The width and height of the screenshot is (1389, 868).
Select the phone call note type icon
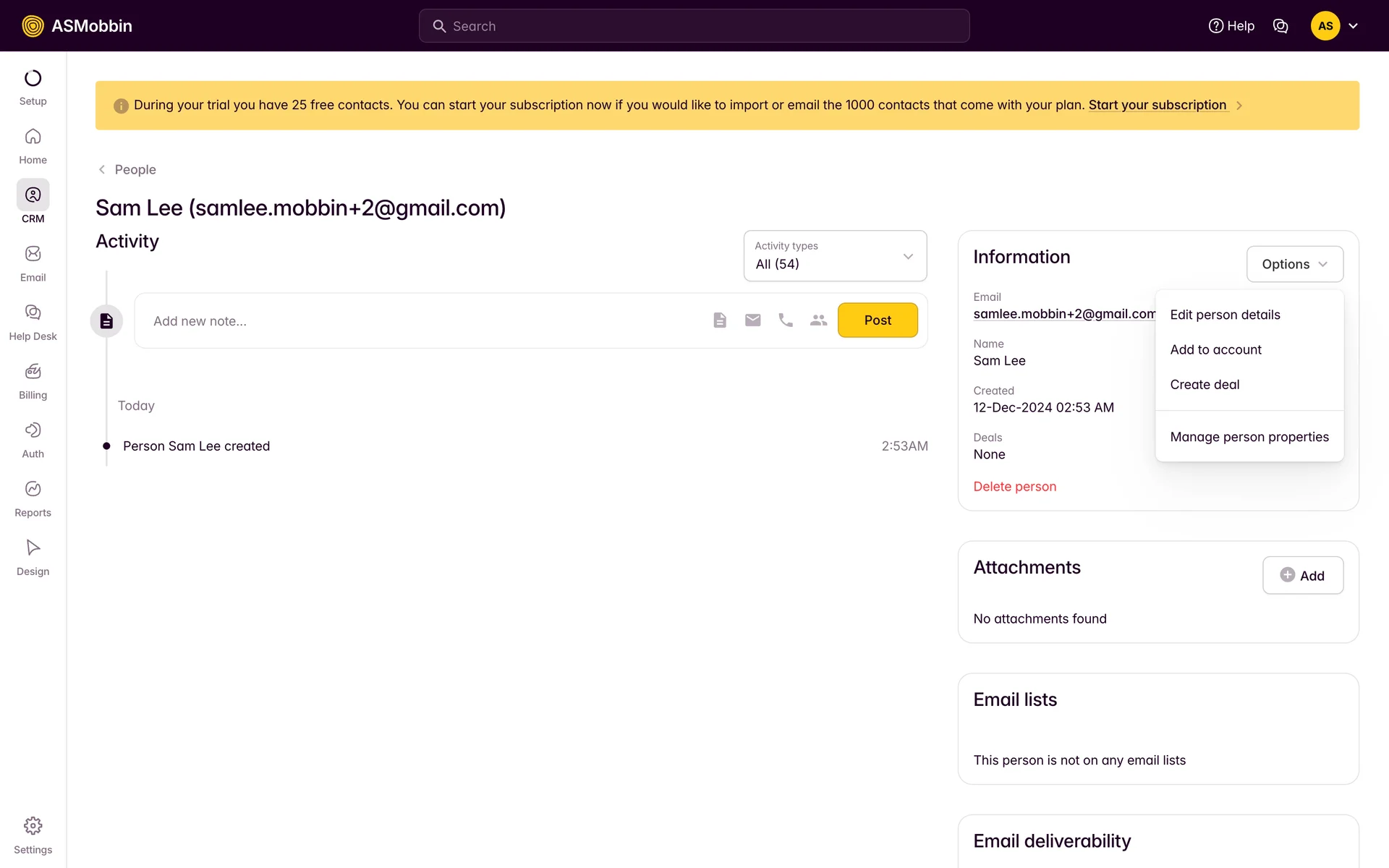click(786, 320)
